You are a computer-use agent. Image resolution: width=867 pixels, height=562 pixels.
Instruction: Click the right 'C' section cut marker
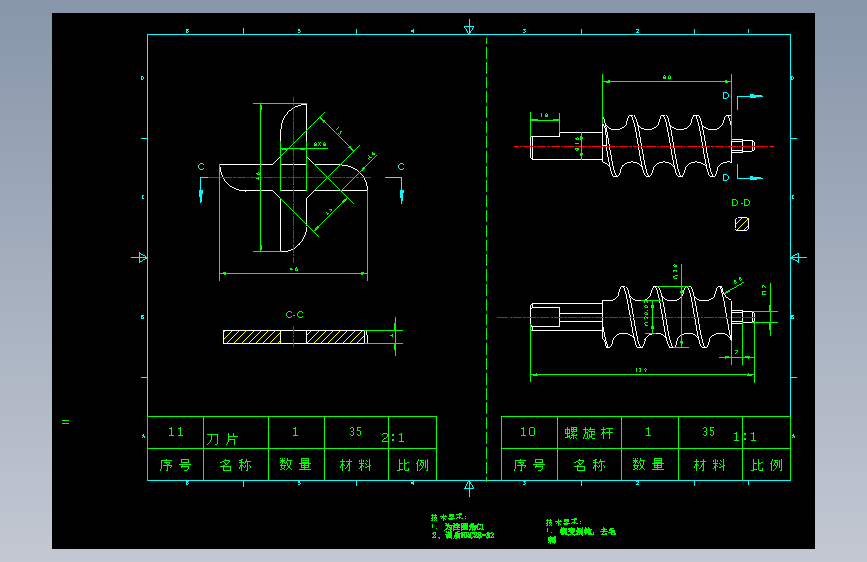pyautogui.click(x=401, y=166)
